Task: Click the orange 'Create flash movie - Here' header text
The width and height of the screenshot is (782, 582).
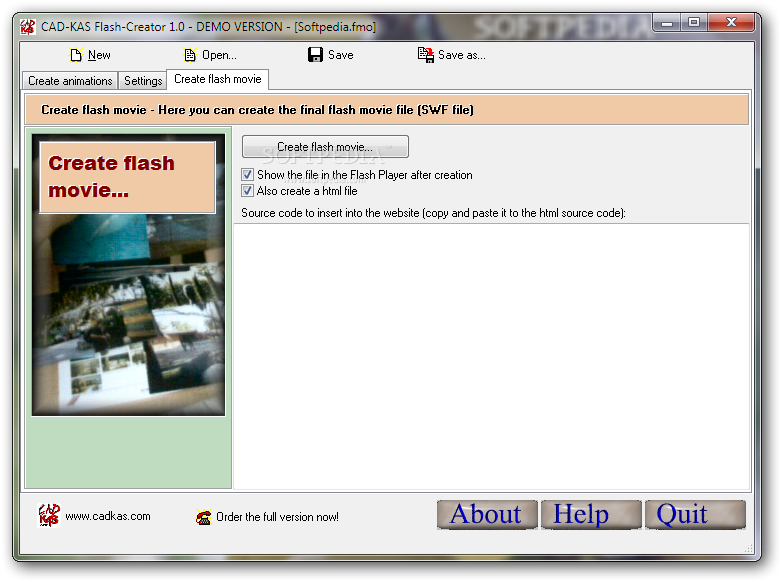Action: [257, 110]
